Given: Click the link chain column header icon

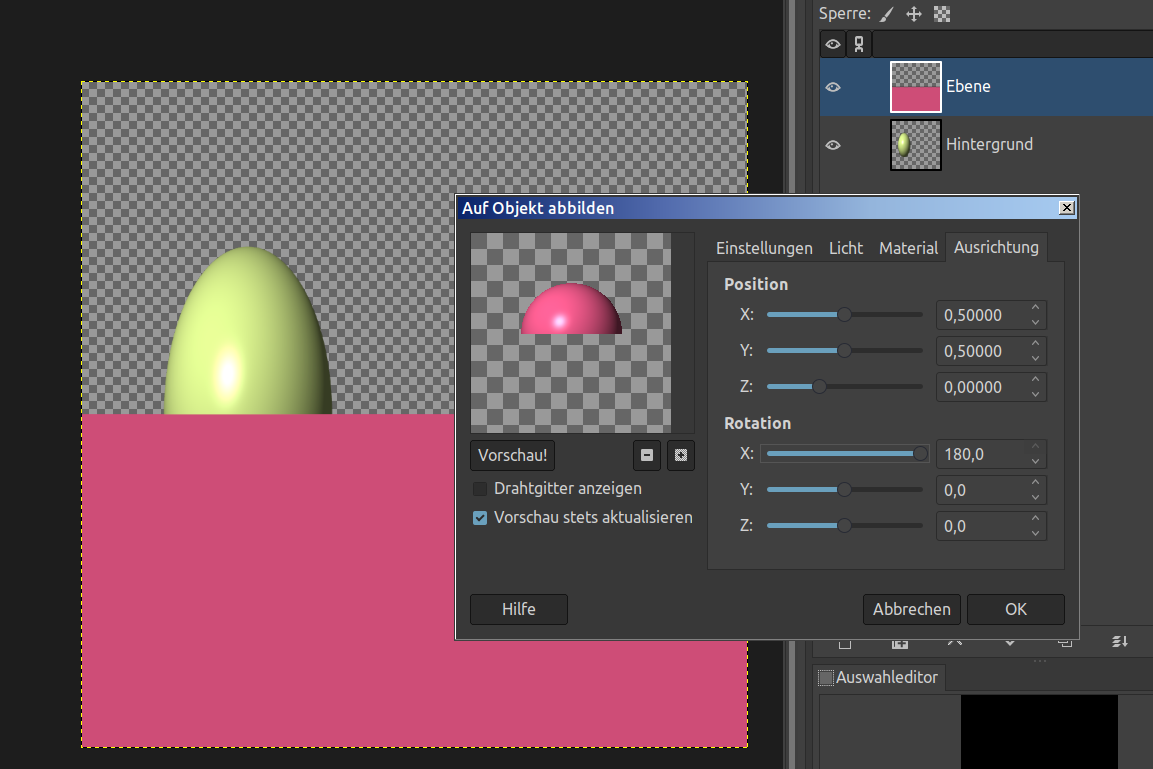Looking at the screenshot, I should click(859, 44).
